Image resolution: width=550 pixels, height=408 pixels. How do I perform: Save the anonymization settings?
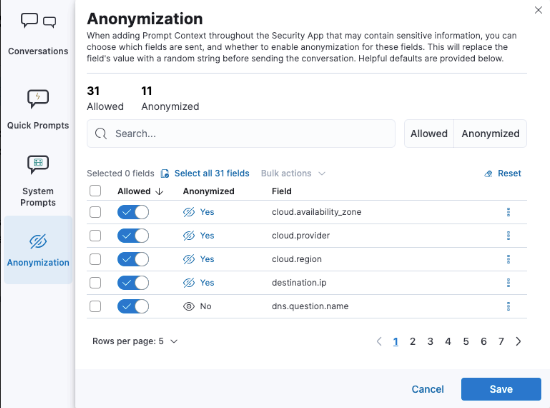pos(501,389)
